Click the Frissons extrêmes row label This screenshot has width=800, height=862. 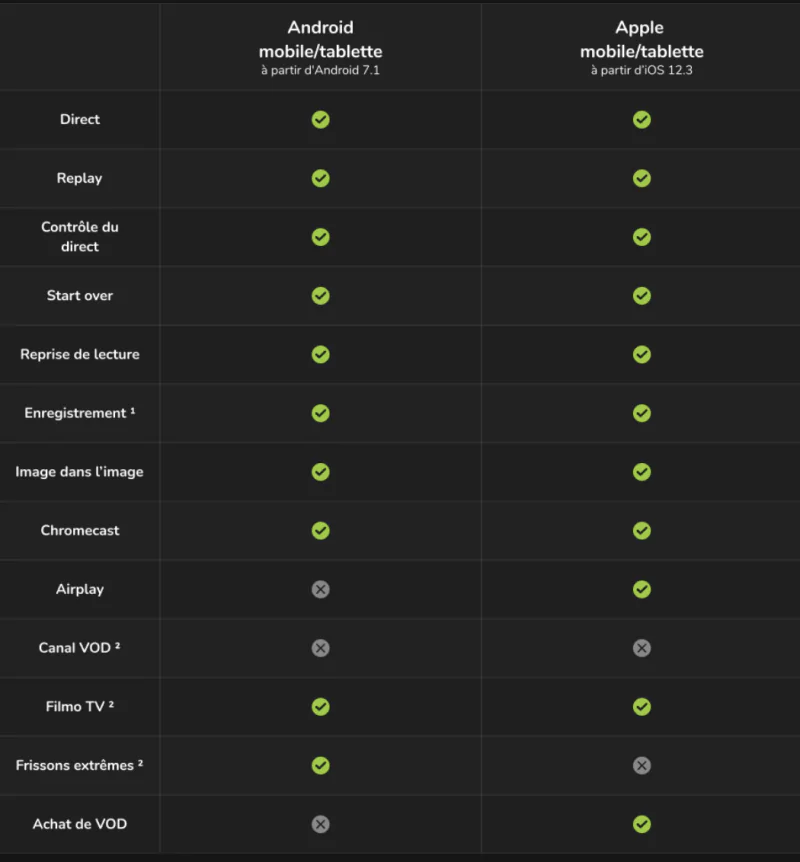(x=79, y=765)
